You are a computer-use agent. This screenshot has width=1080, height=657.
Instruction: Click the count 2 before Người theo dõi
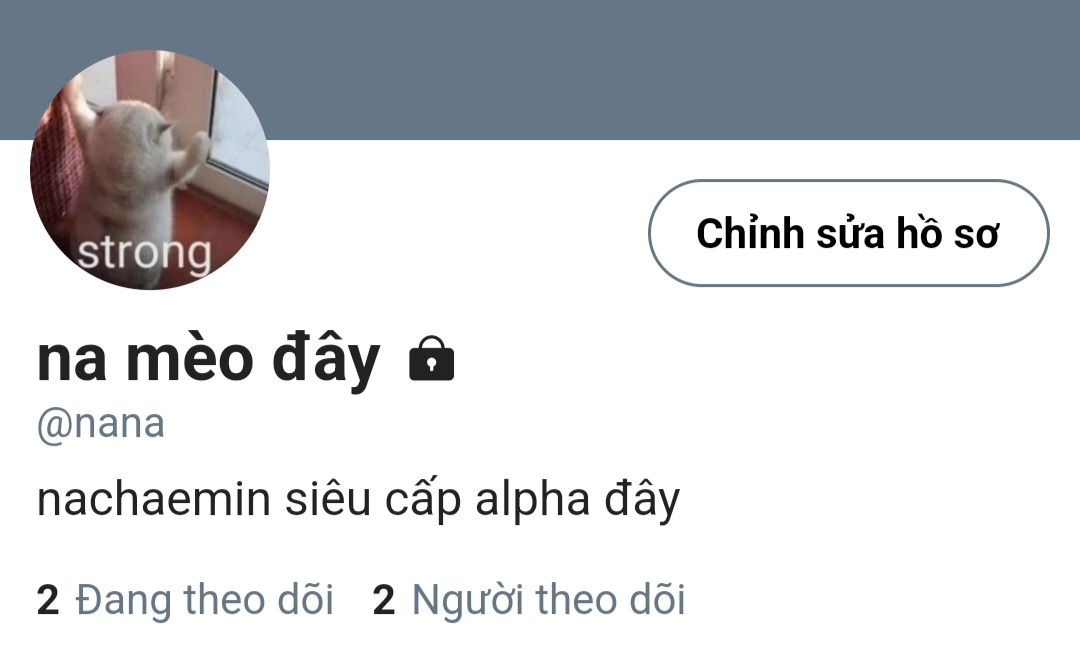(x=384, y=600)
